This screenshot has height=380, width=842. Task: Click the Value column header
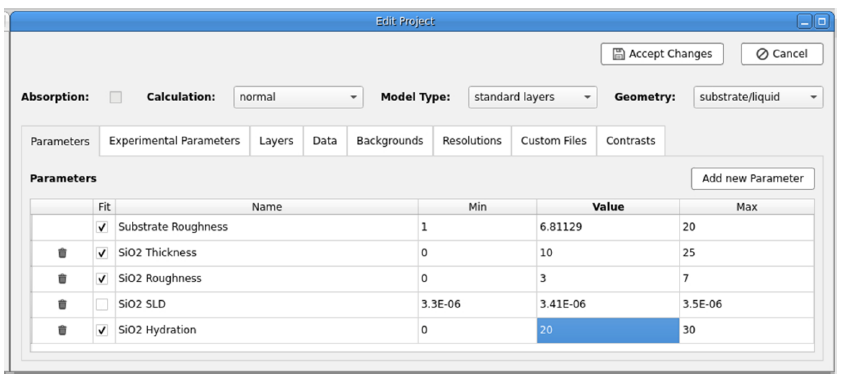click(608, 207)
